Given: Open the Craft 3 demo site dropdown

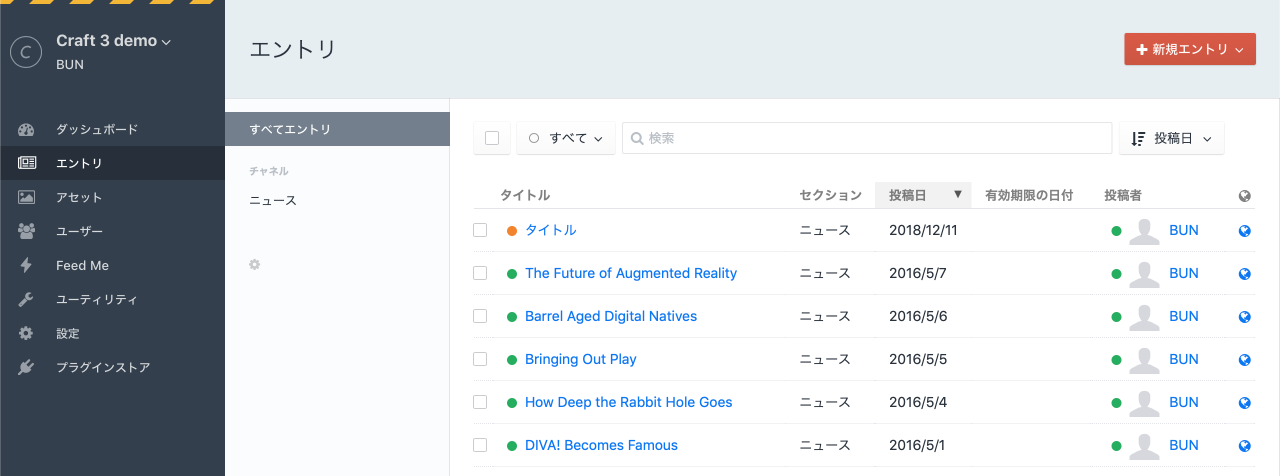Looking at the screenshot, I should coord(114,41).
